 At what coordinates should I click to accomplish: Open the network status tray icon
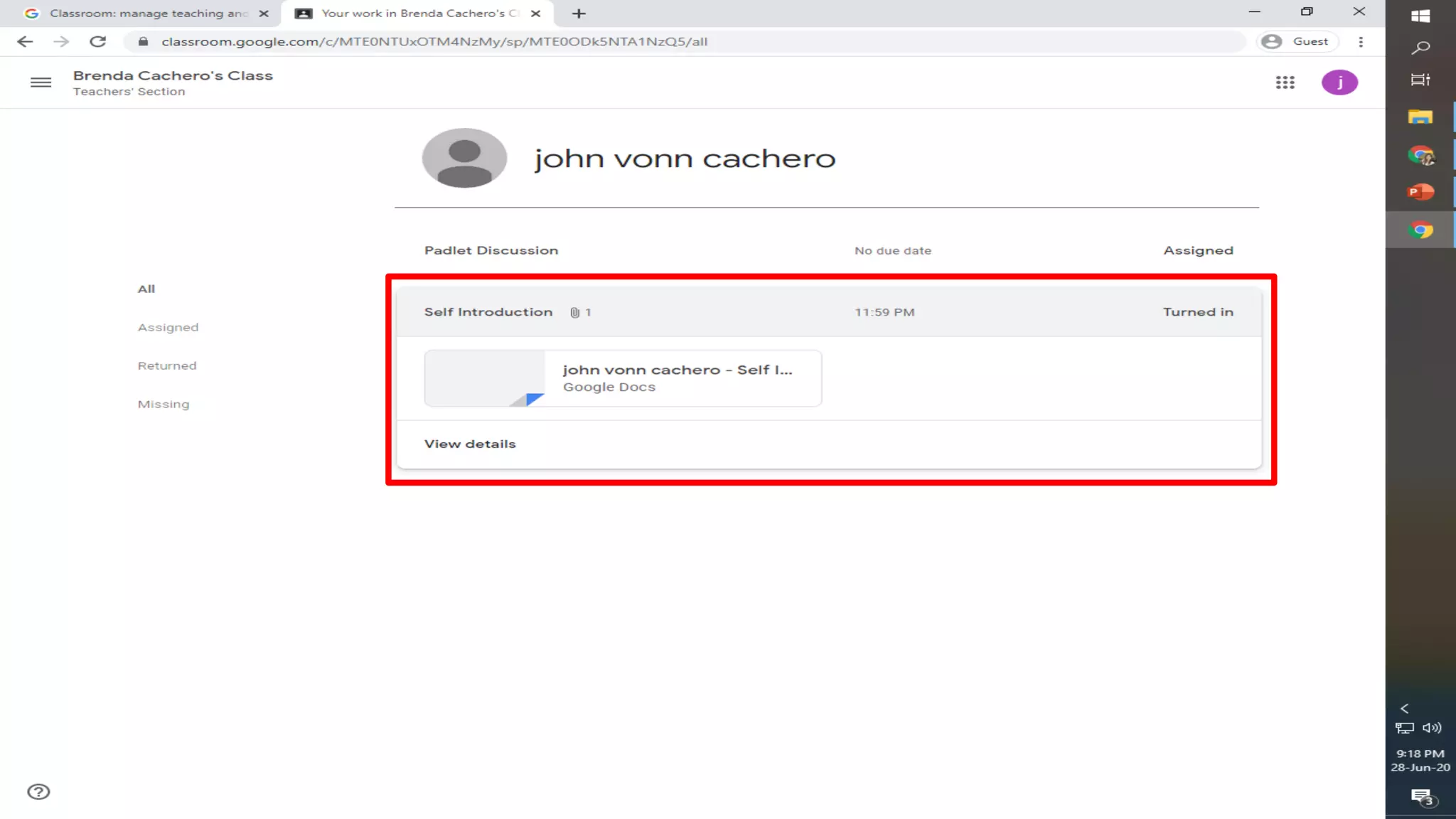[1404, 728]
